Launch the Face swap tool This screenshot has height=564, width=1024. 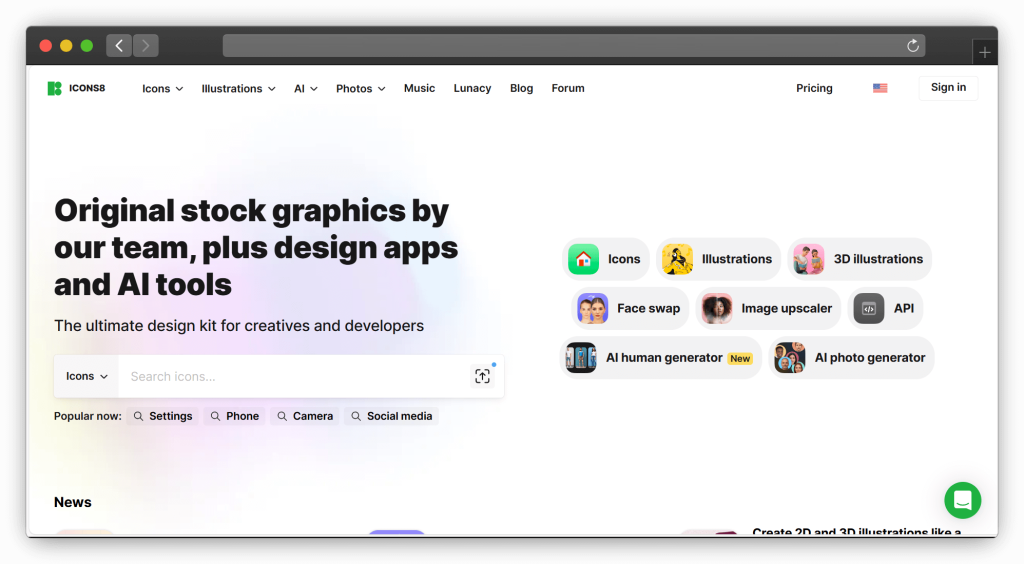pyautogui.click(x=630, y=308)
